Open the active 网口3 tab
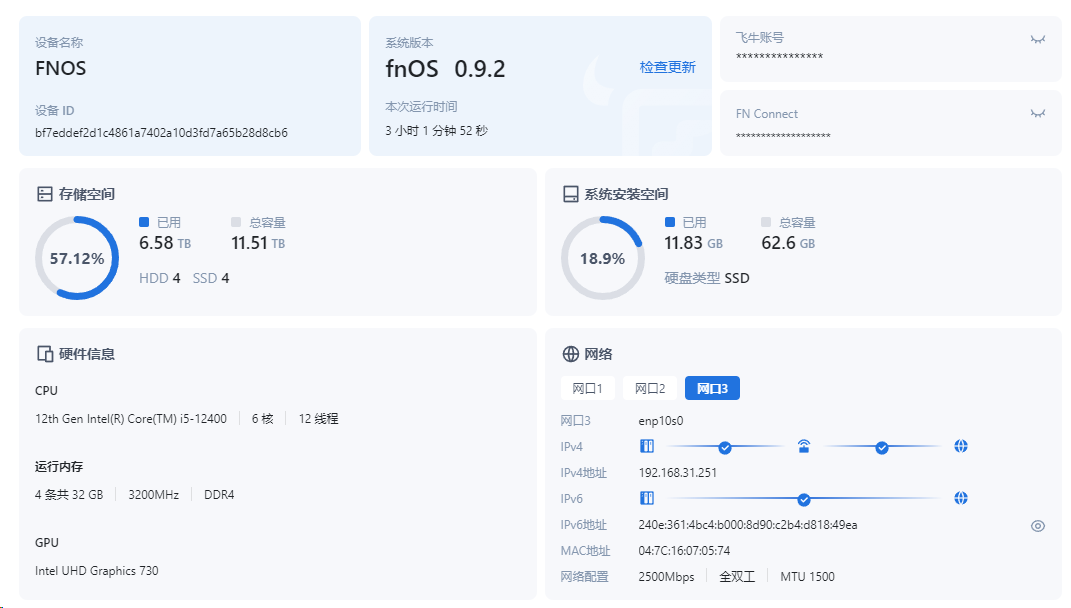The width and height of the screenshot is (1071, 608). point(712,388)
